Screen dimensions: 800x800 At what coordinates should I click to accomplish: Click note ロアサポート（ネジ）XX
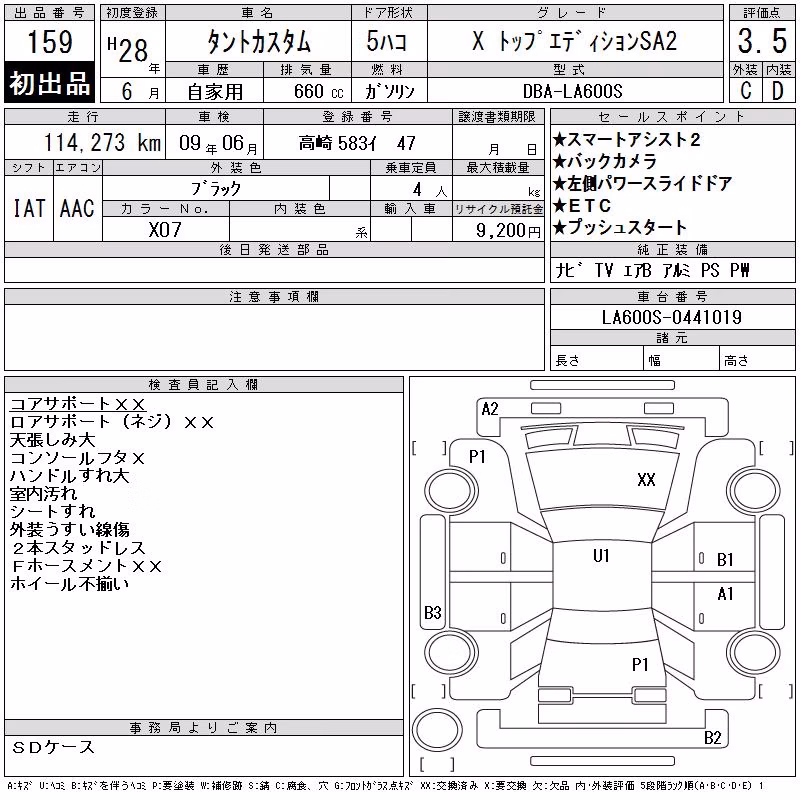pos(112,422)
